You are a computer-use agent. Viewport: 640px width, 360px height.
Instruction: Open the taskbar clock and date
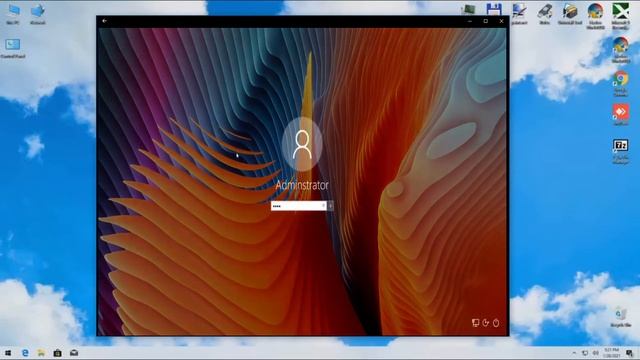tap(612, 353)
